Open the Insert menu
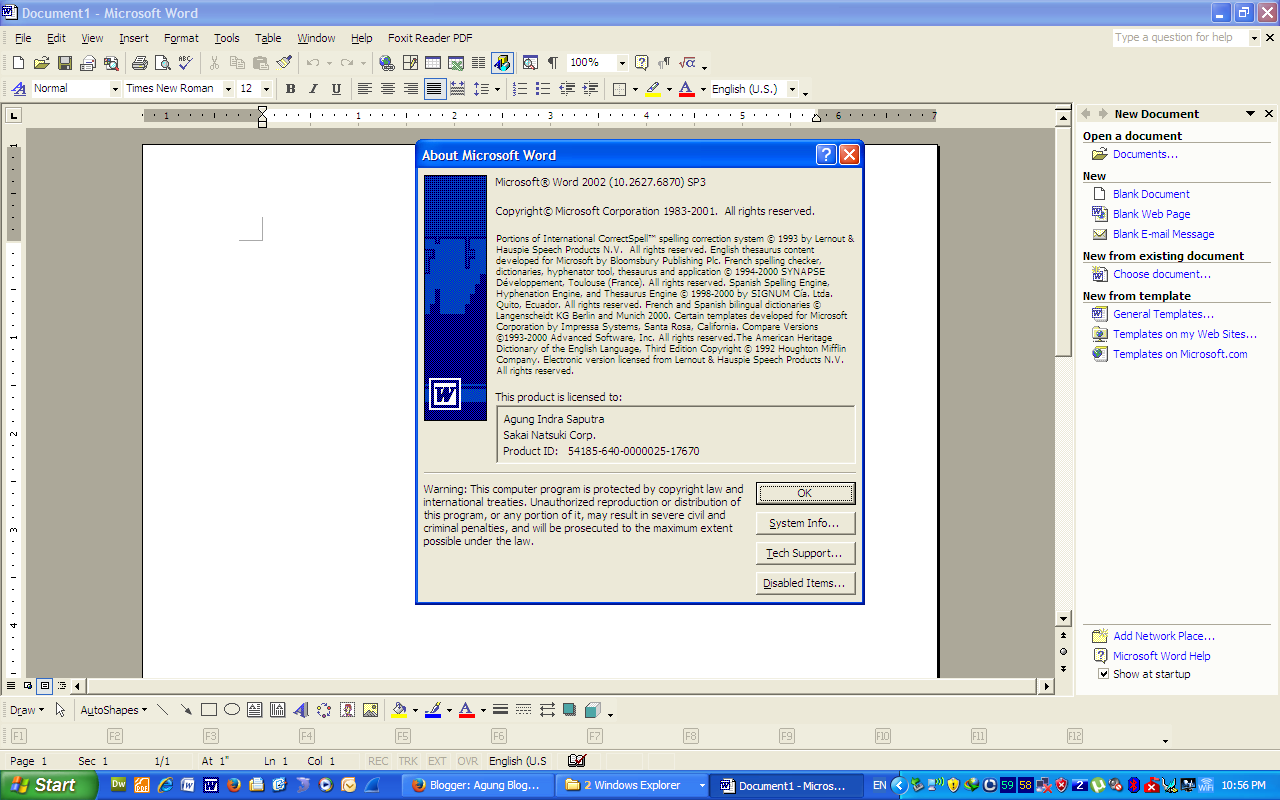The width and height of the screenshot is (1280, 800). point(134,38)
